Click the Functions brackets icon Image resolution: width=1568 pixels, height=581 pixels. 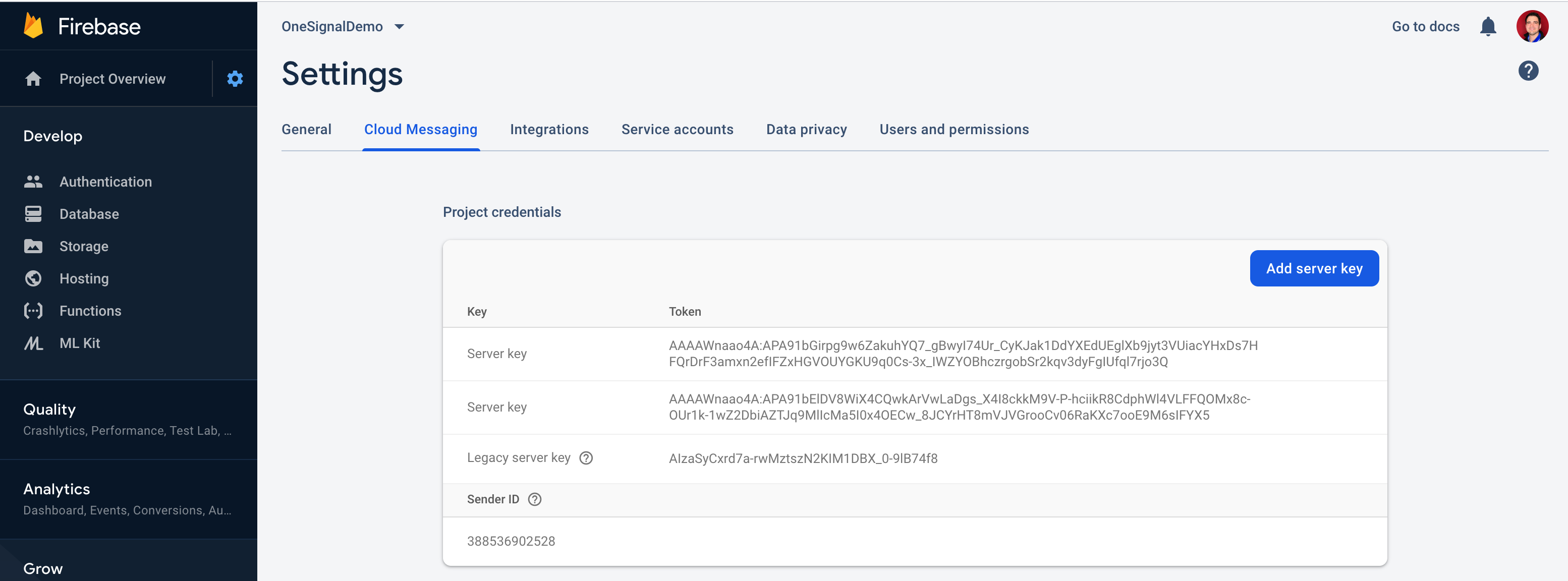(x=33, y=310)
